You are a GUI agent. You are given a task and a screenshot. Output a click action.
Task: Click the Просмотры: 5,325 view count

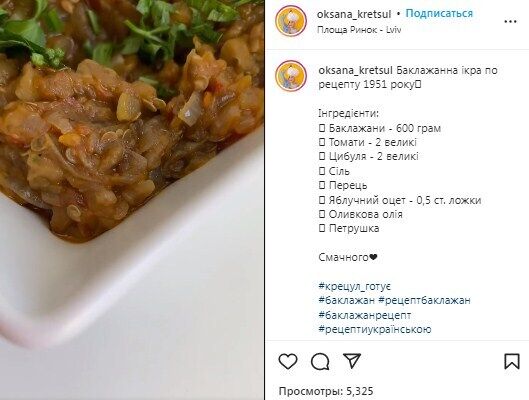[x=326, y=391]
